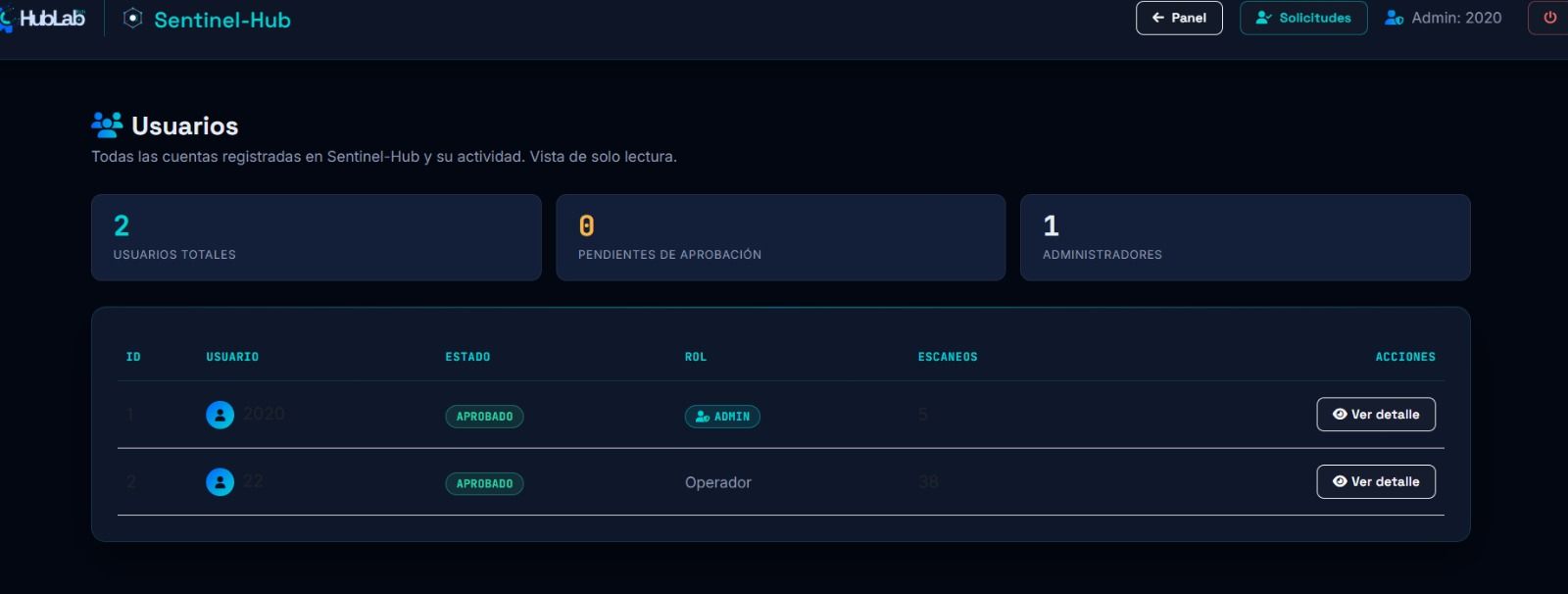View details for the ADMIN user row
The height and width of the screenshot is (594, 1568).
1376,415
